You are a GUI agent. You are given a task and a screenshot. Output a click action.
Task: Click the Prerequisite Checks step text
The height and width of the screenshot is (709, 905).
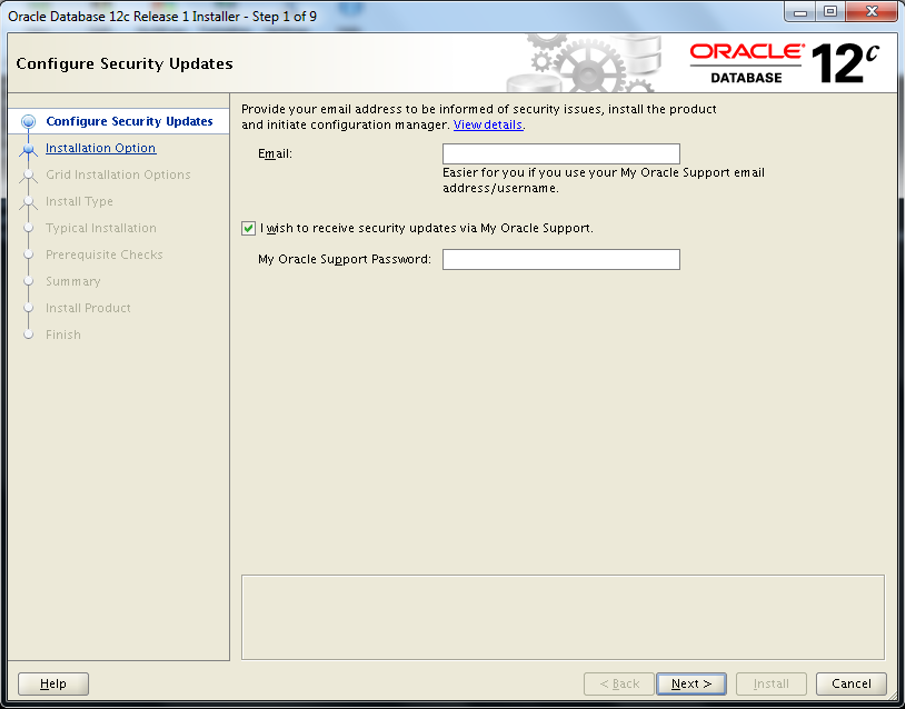tap(104, 255)
